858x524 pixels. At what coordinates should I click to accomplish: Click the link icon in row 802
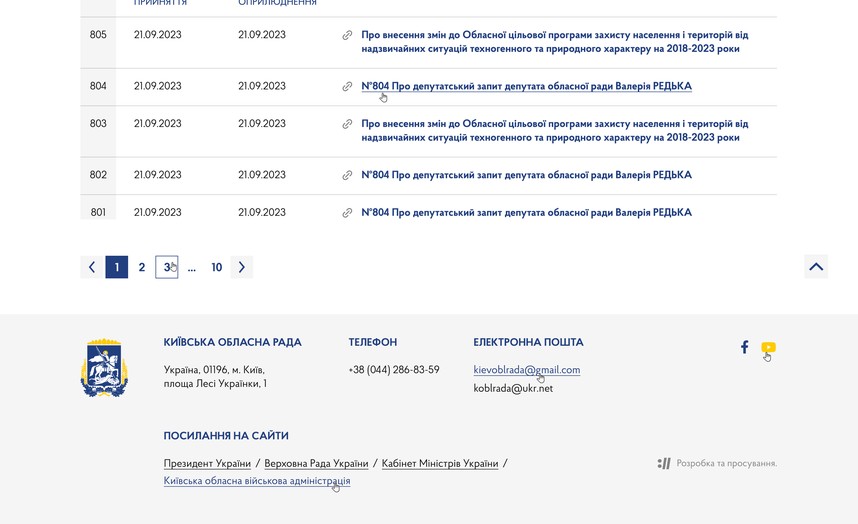coord(347,176)
